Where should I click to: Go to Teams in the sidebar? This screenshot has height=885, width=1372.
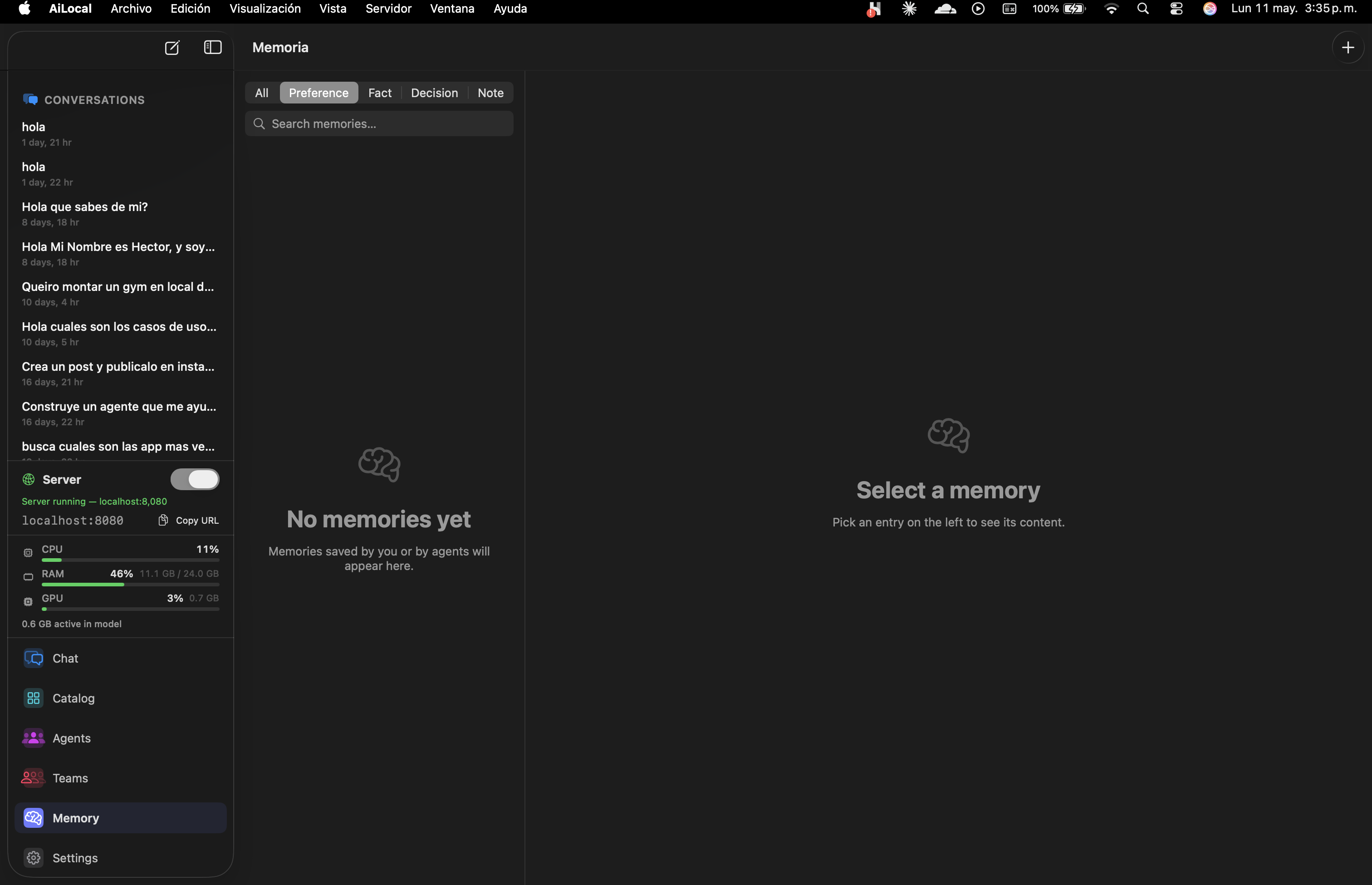[121, 777]
